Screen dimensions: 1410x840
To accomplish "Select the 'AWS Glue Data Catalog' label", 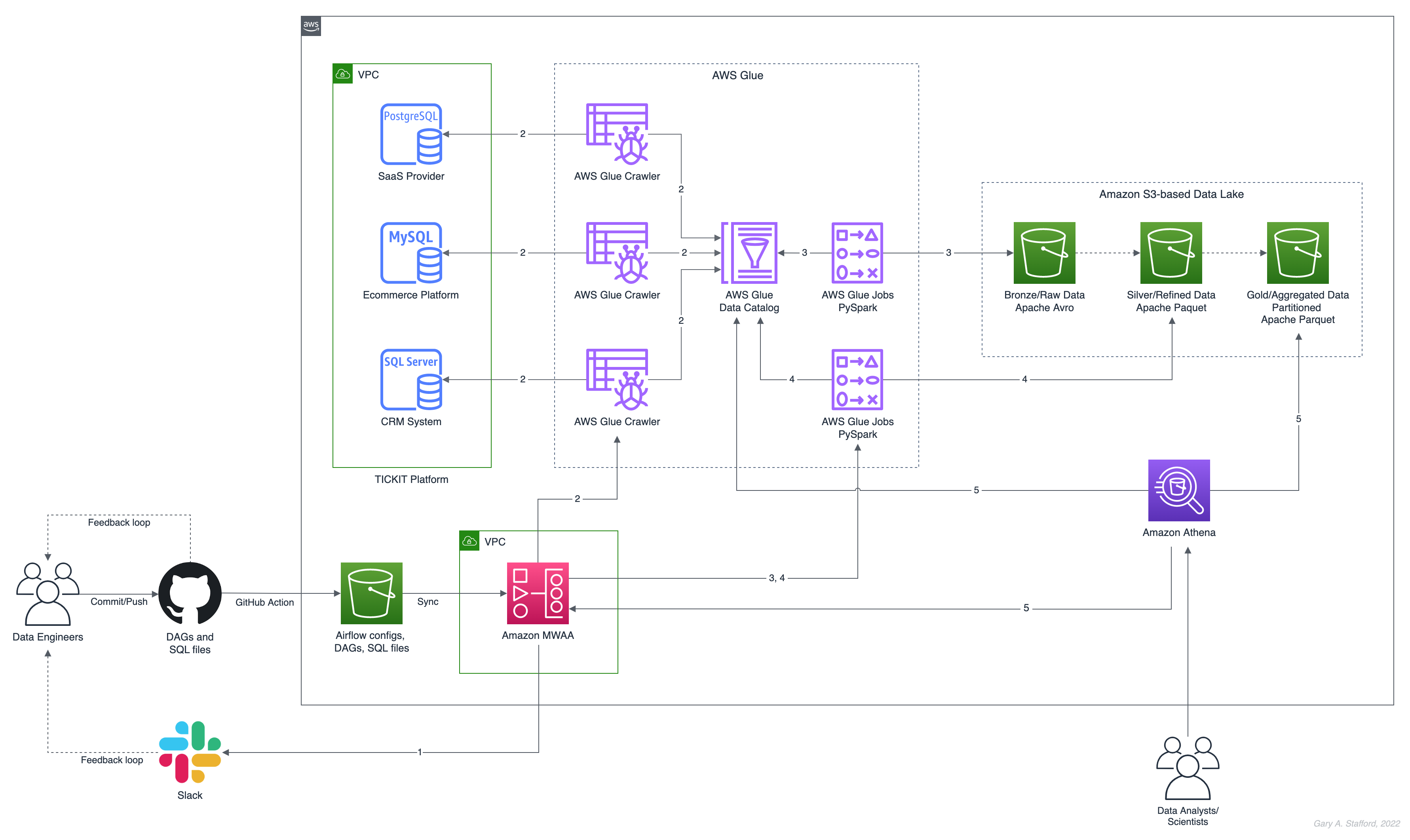I will (x=749, y=301).
